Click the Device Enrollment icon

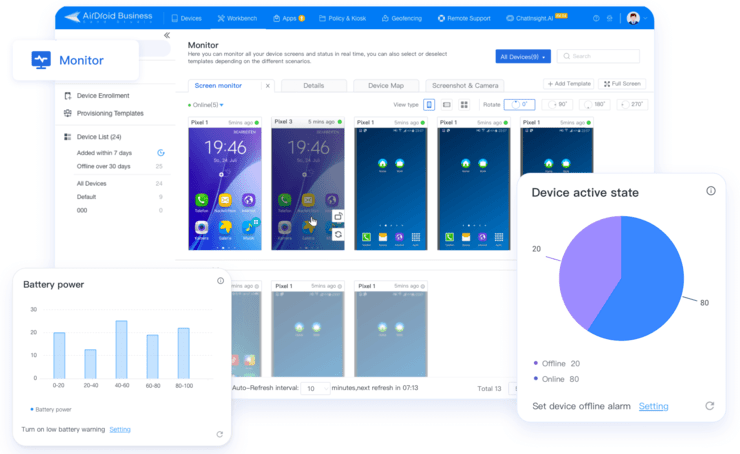(67, 96)
